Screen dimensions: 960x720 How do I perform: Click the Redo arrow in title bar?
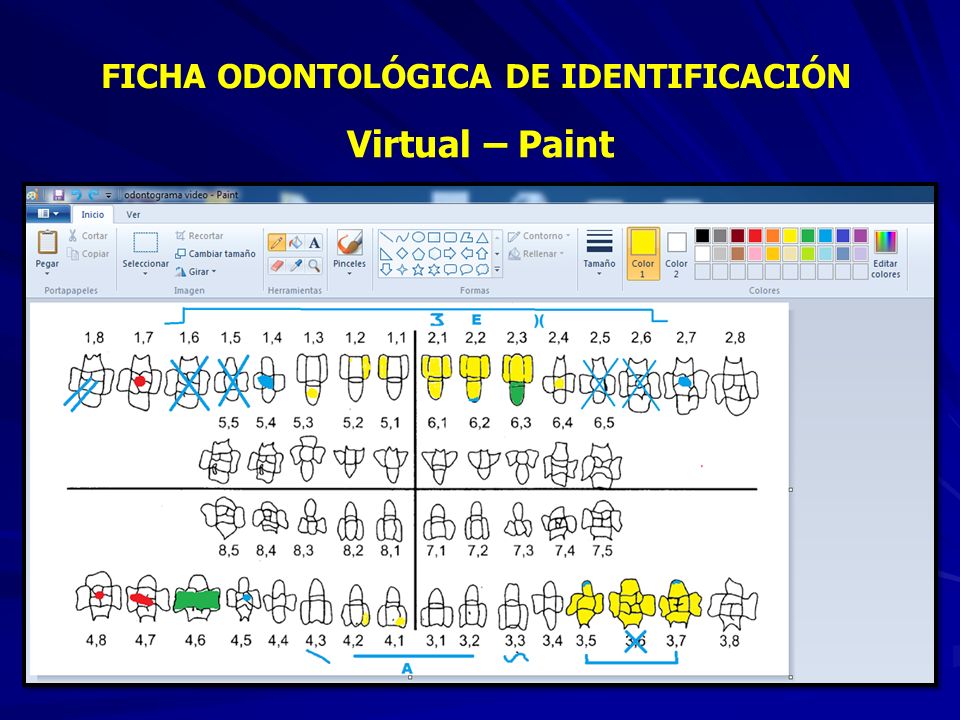point(93,195)
